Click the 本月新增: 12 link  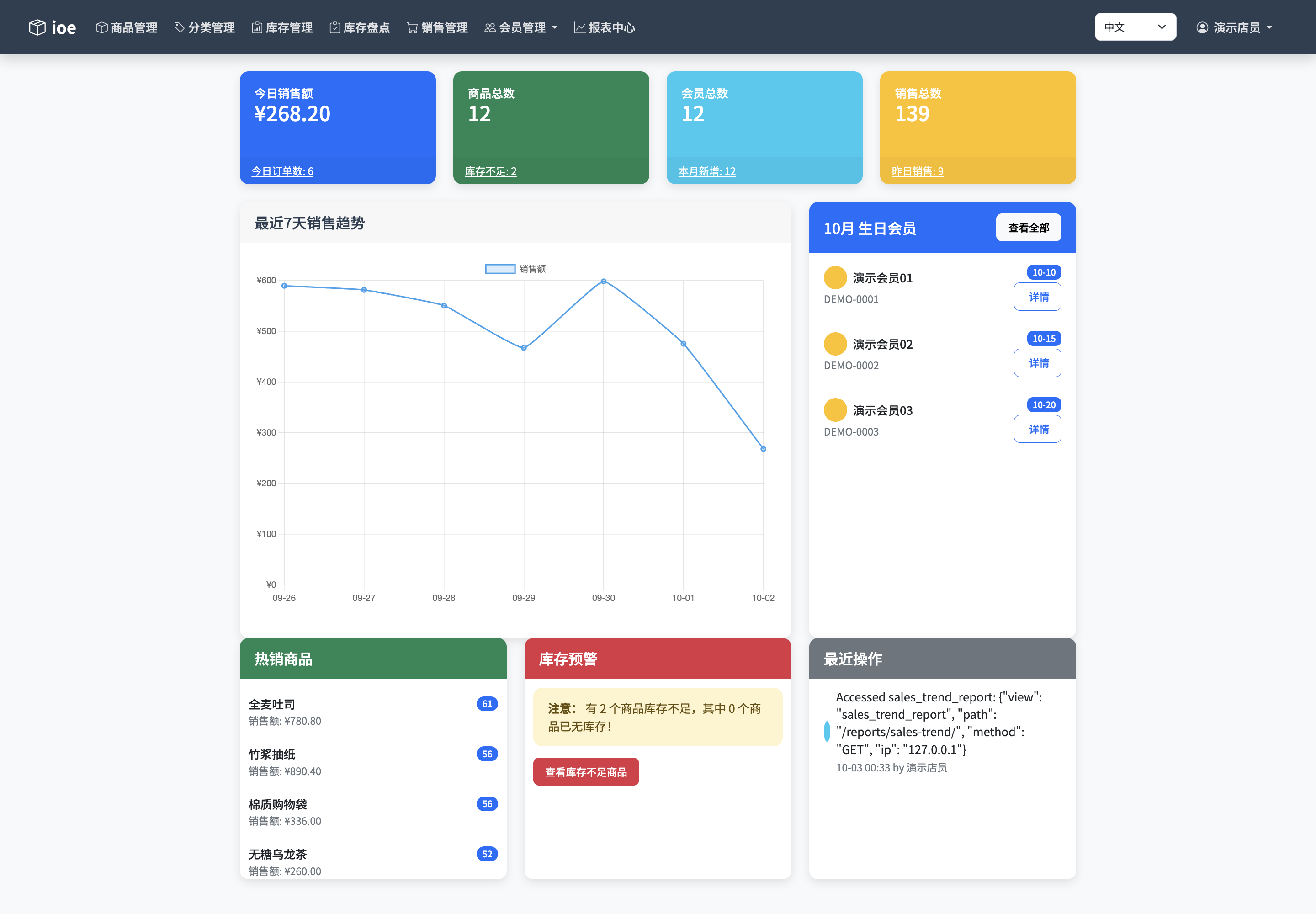[x=707, y=171]
